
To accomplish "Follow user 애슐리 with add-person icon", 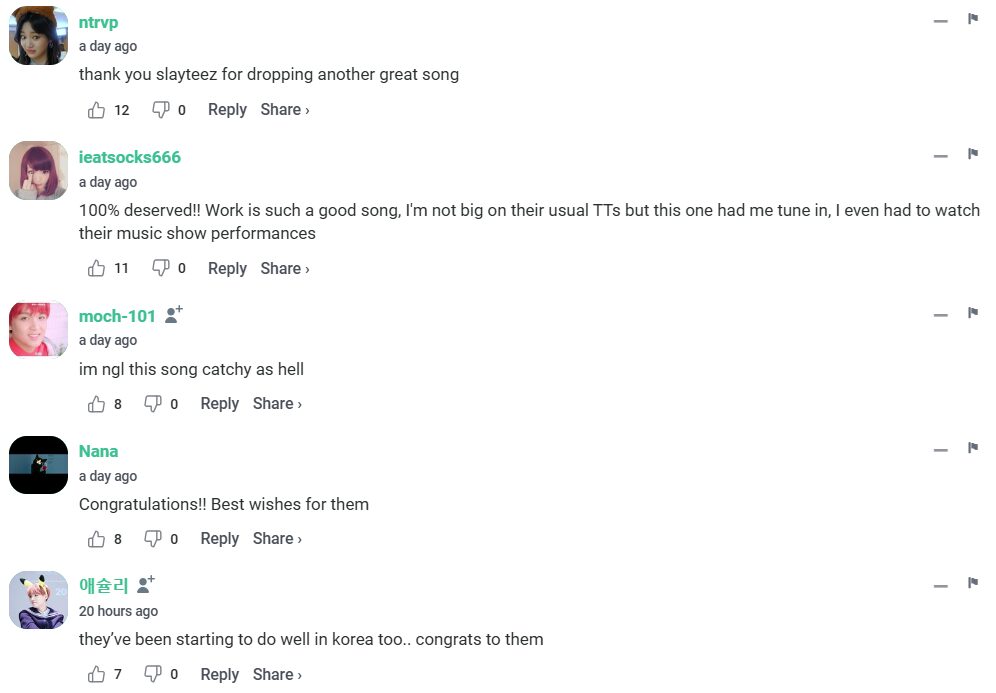I will [x=146, y=584].
